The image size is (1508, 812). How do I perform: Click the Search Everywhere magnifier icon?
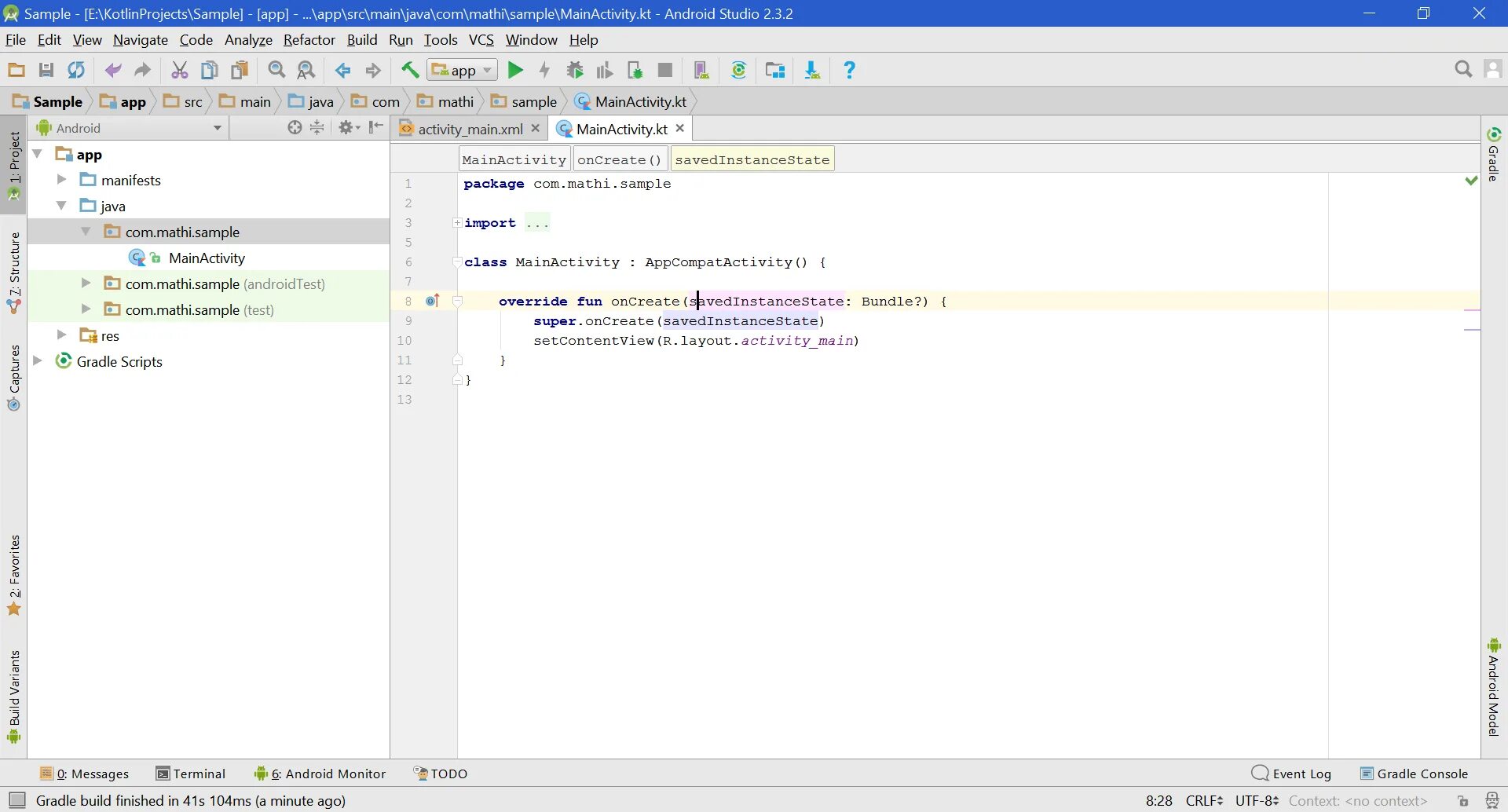[1463, 70]
